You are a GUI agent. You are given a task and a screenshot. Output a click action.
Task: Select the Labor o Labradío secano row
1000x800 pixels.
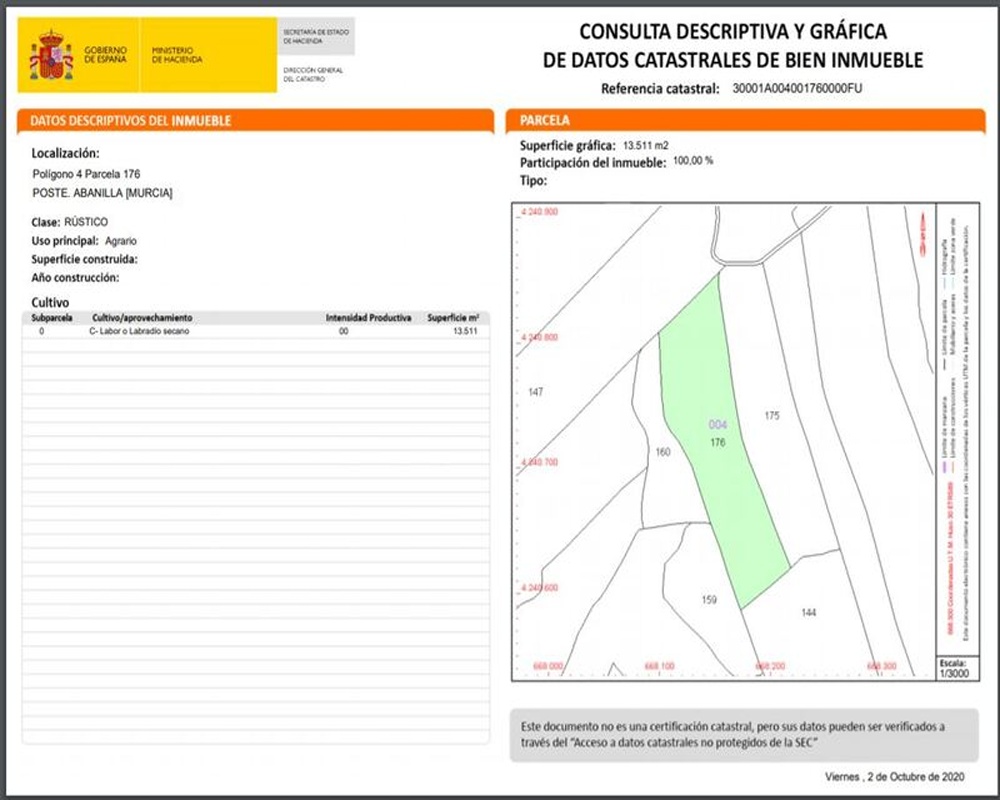pos(256,331)
